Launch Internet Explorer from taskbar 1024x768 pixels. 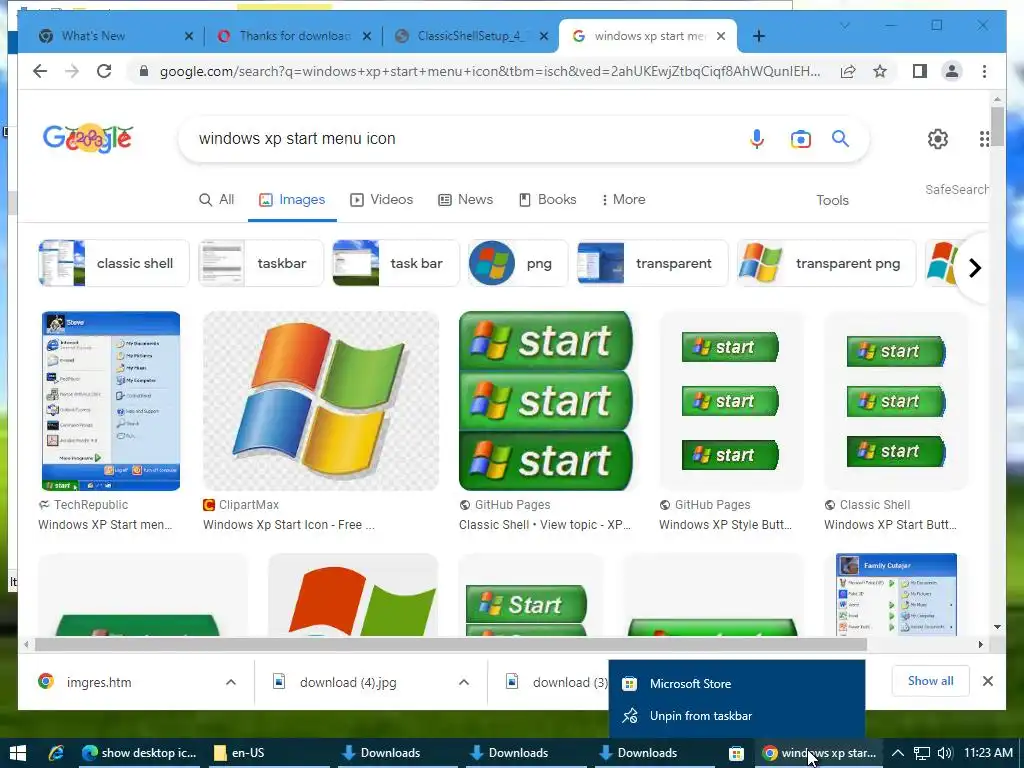coord(56,753)
